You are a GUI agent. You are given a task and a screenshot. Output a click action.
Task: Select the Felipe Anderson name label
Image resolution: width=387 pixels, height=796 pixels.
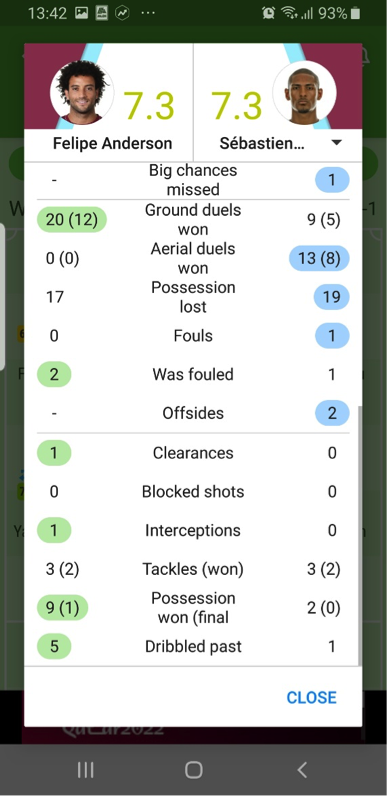[x=113, y=144]
